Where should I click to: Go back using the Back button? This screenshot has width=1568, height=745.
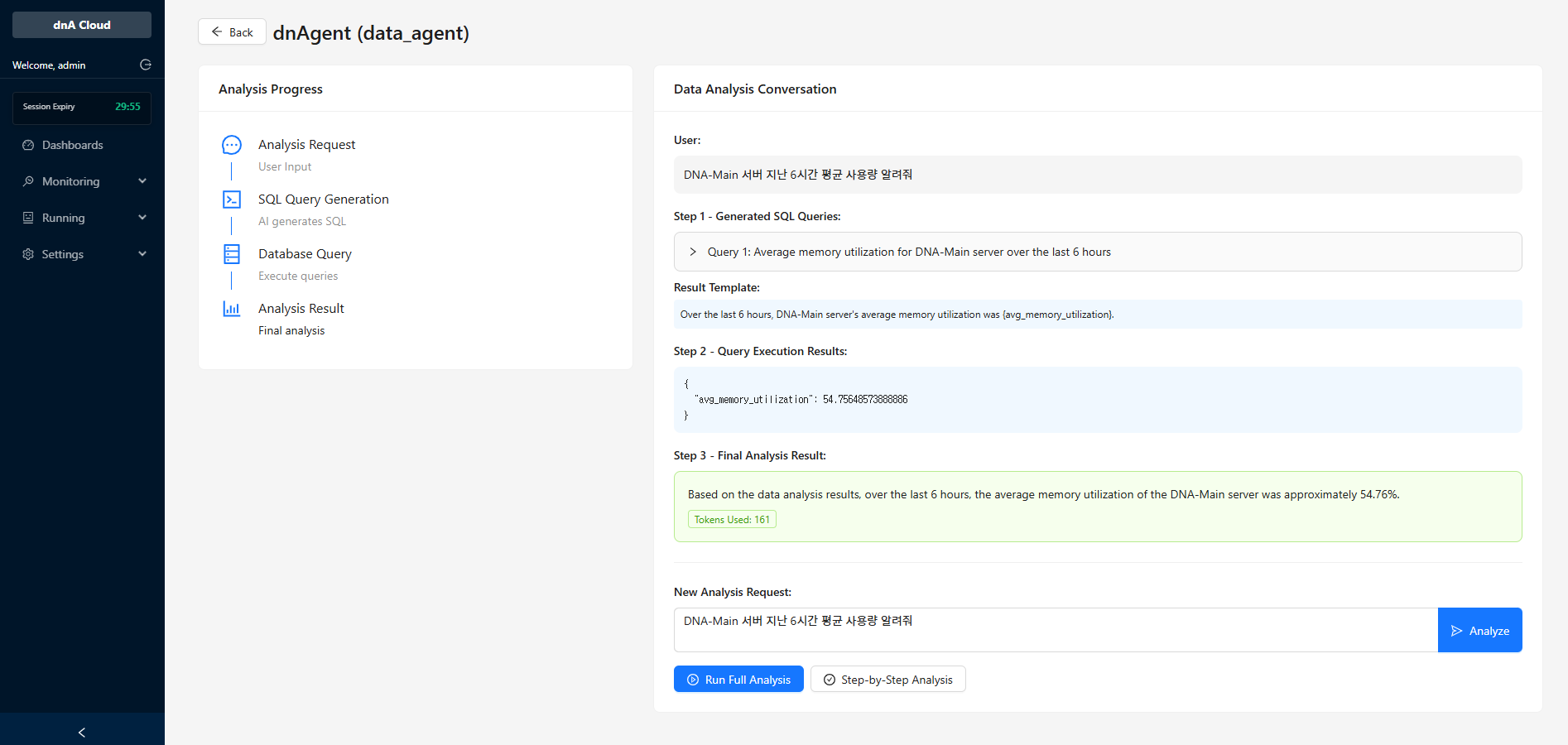click(x=232, y=32)
